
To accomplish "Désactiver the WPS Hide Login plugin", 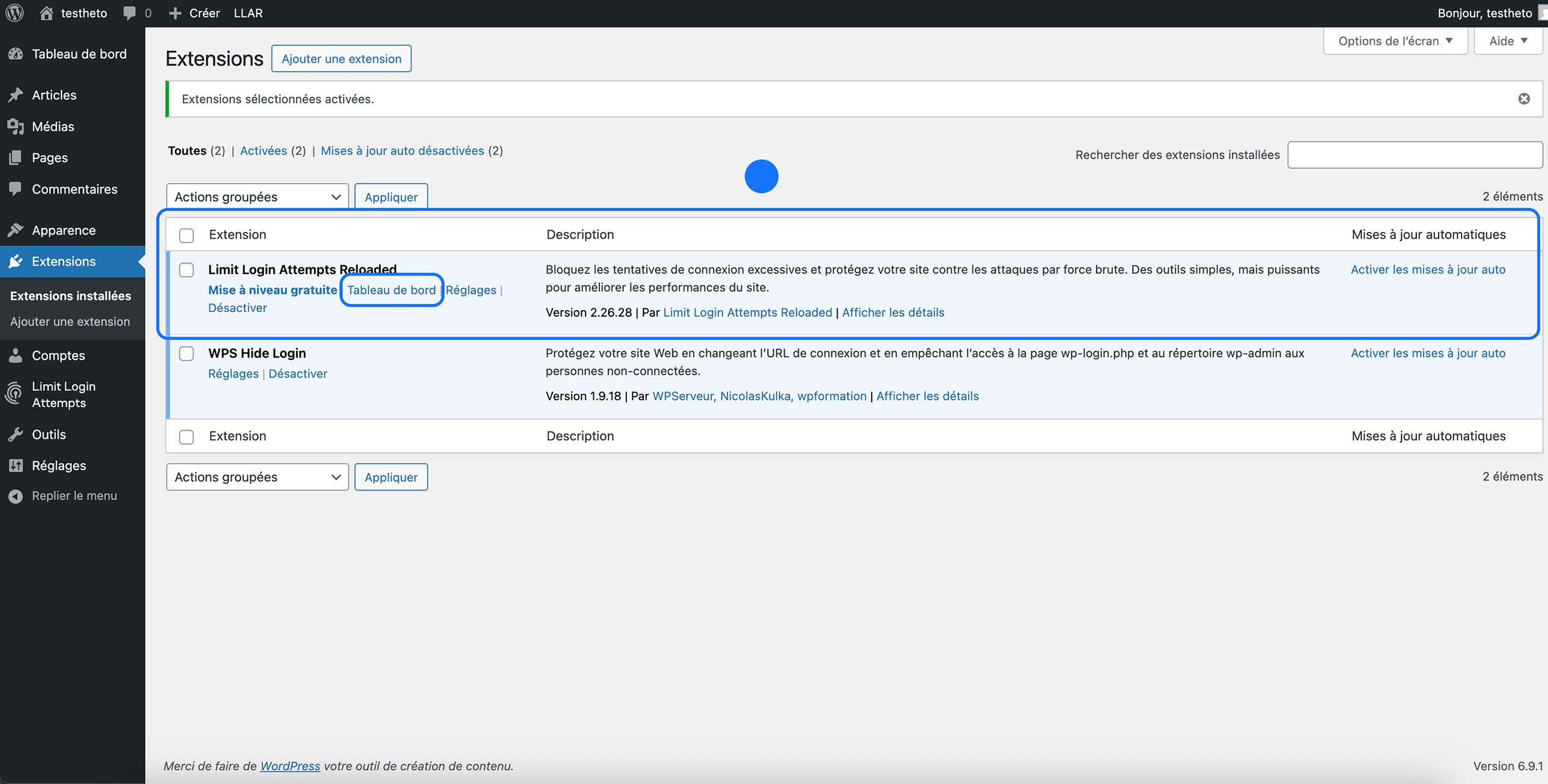I will (x=297, y=373).
